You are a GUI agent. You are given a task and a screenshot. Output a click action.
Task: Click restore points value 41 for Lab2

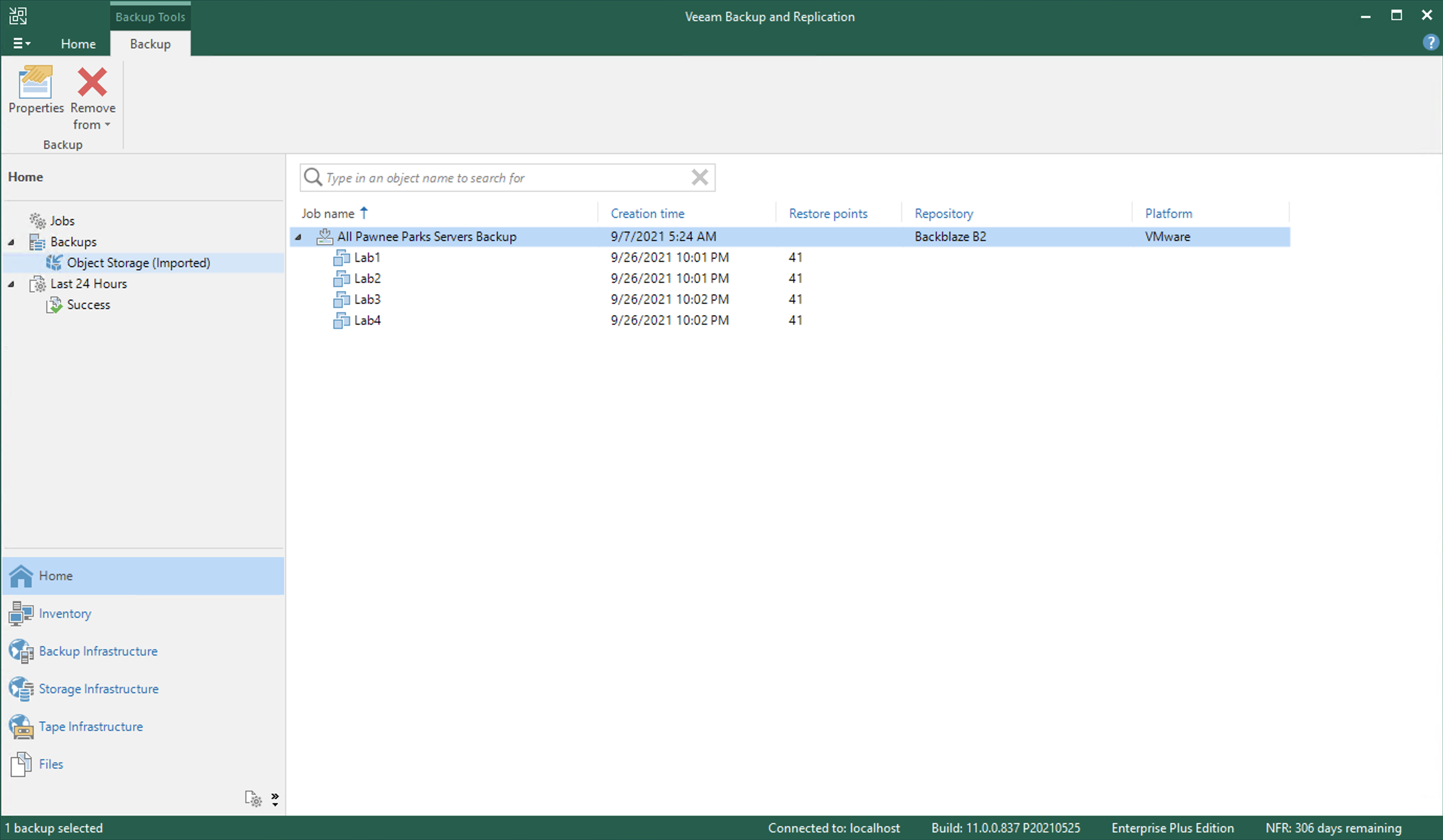795,279
